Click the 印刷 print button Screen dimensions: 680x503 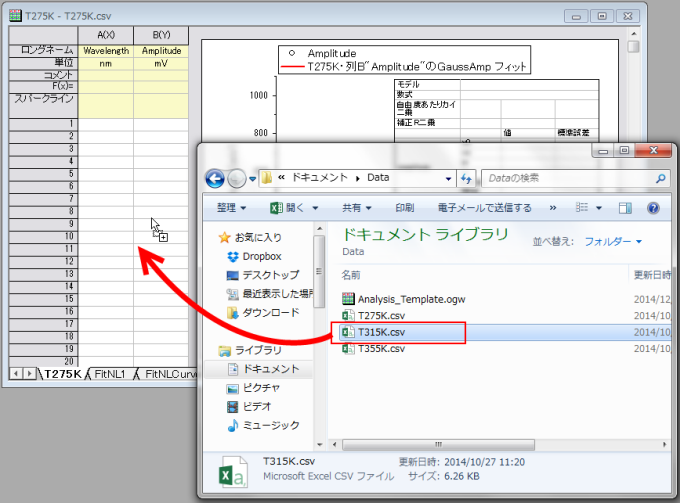(405, 208)
